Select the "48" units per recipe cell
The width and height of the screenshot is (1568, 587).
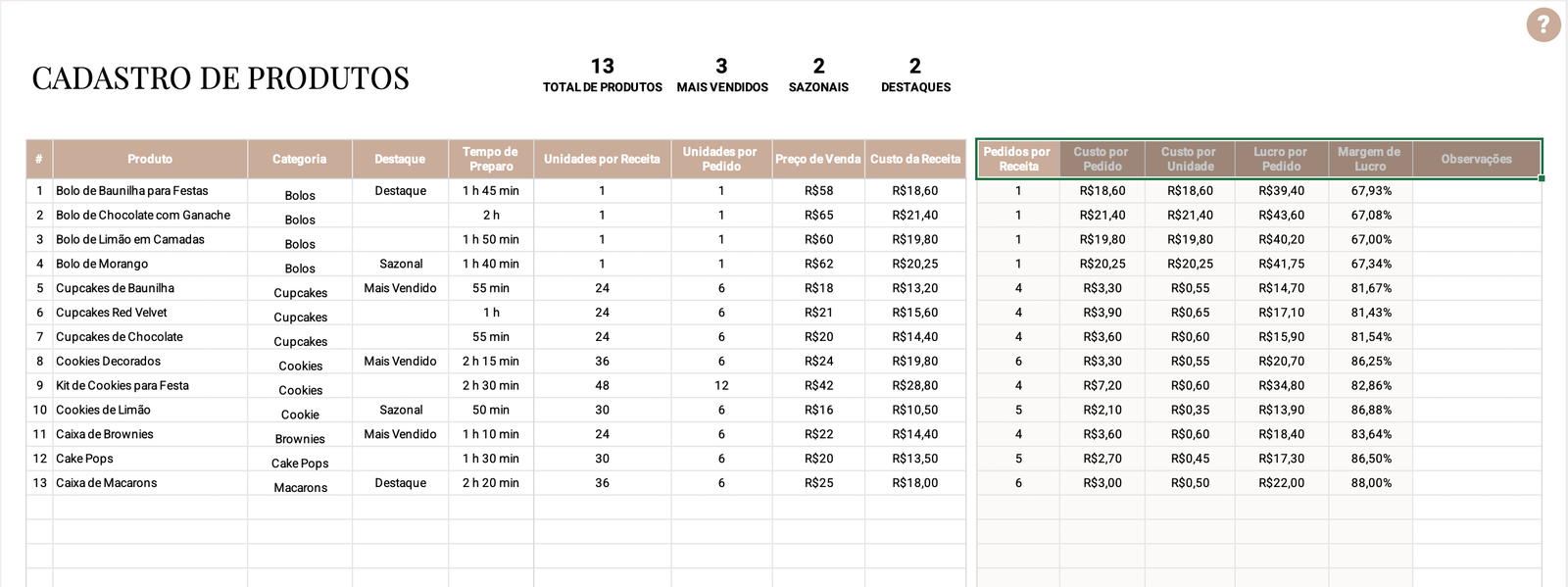tap(602, 386)
